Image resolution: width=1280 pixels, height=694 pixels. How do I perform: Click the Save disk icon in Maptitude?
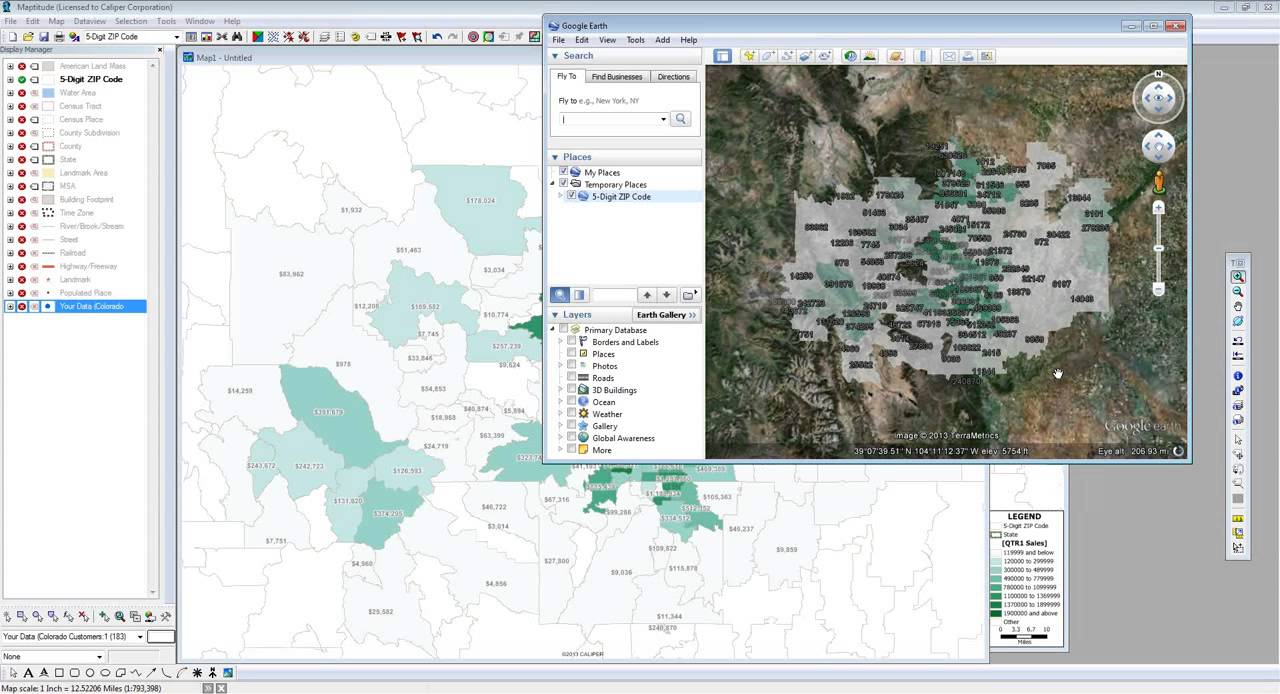click(44, 37)
